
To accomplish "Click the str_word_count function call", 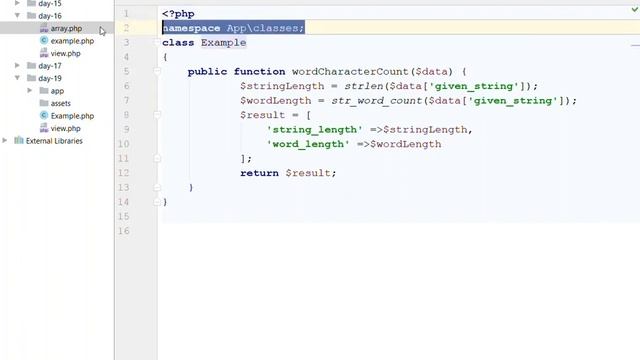I will (376, 101).
